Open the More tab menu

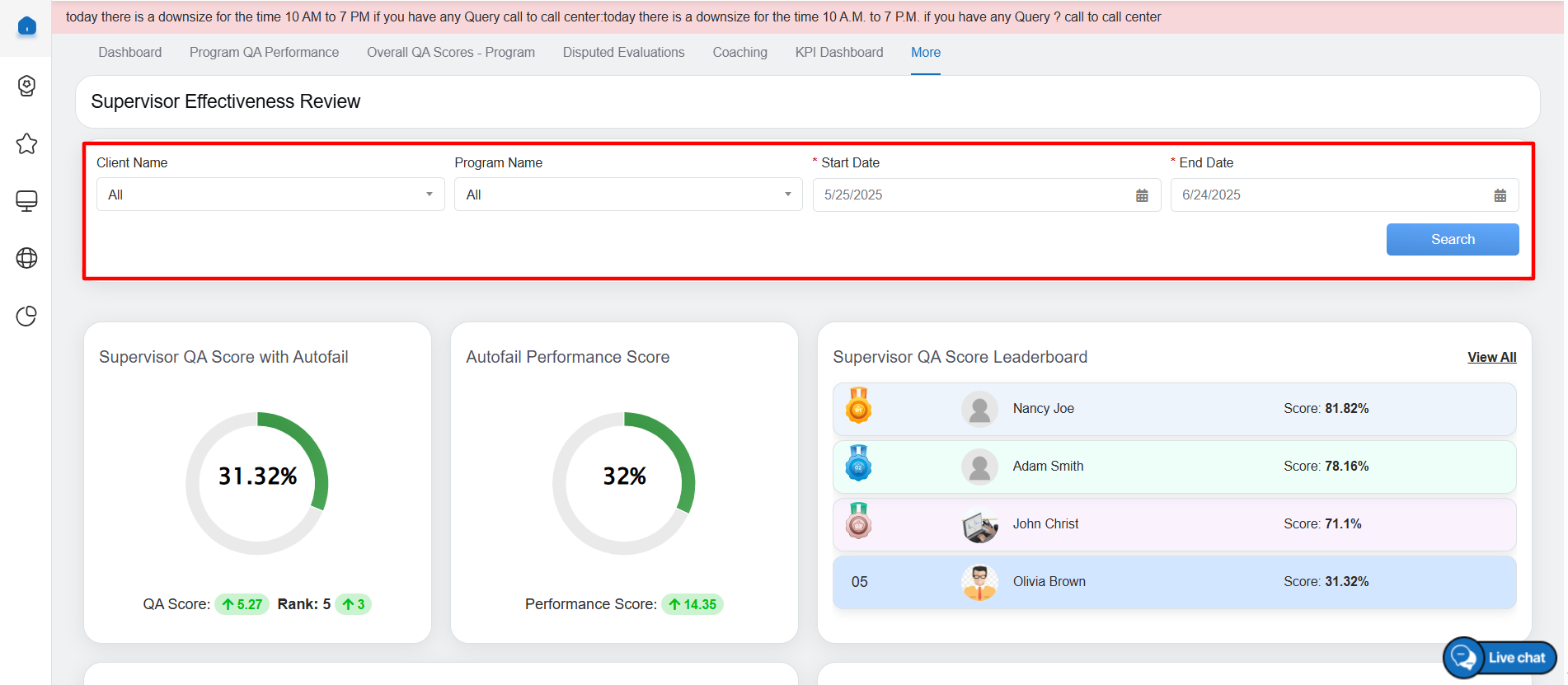(x=925, y=52)
